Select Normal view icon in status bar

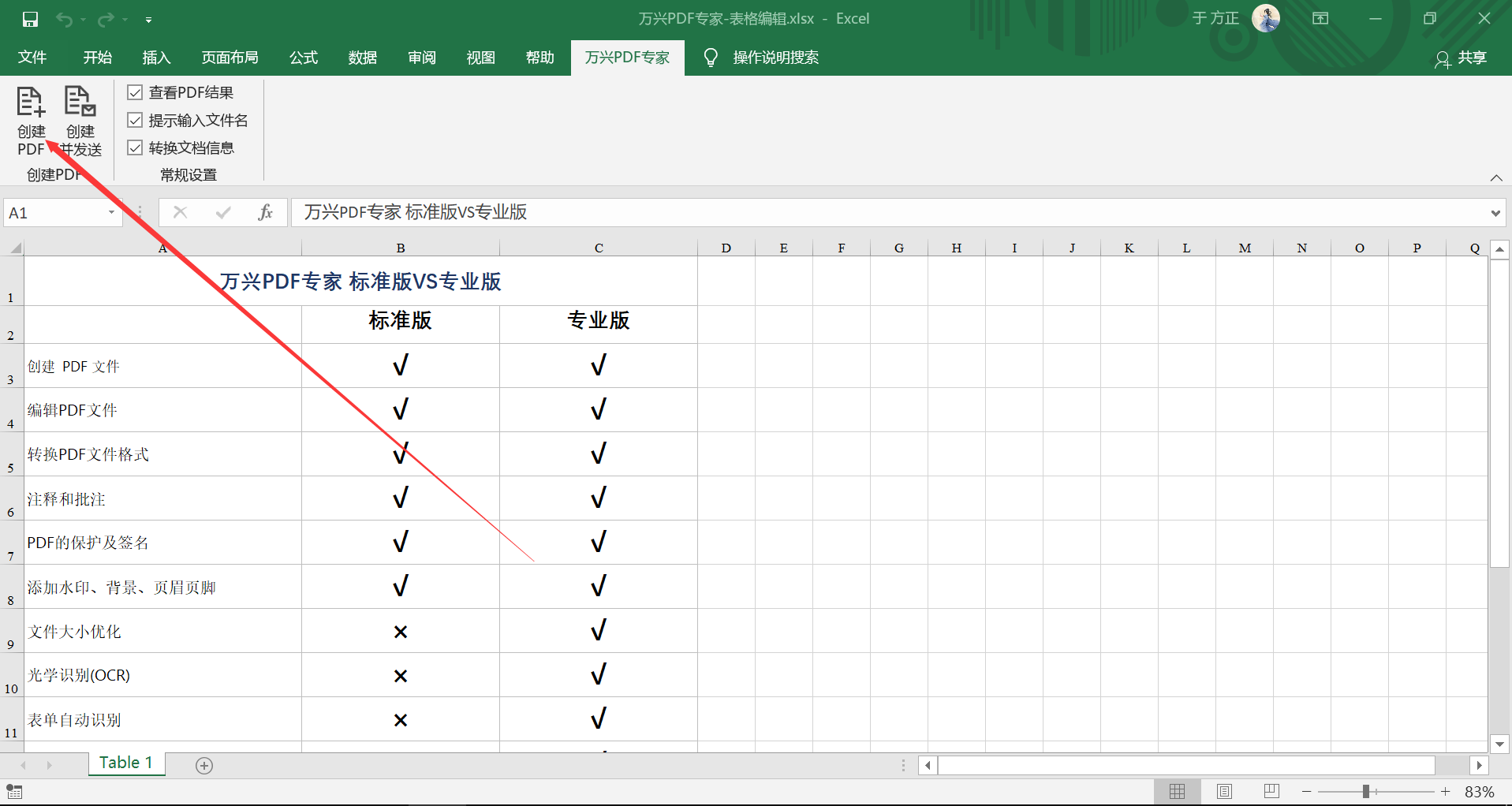point(1178,791)
